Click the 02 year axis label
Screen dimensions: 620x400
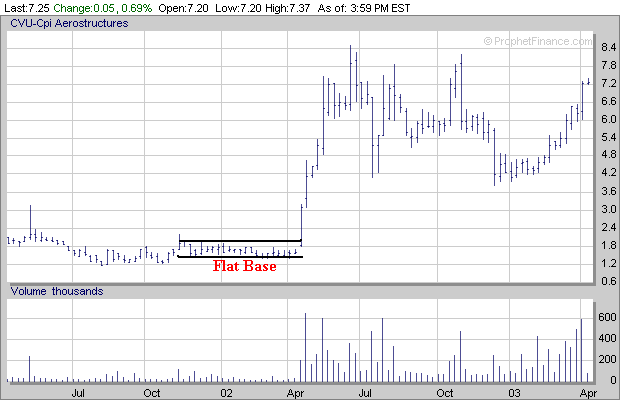pyautogui.click(x=226, y=393)
